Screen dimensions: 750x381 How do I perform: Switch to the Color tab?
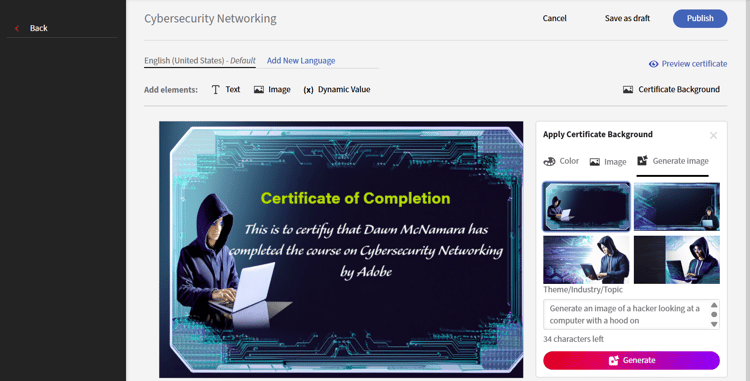(569, 161)
